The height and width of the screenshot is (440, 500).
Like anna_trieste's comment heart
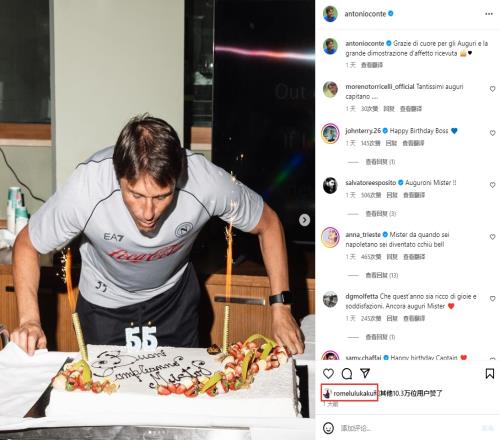pyautogui.click(x=492, y=237)
